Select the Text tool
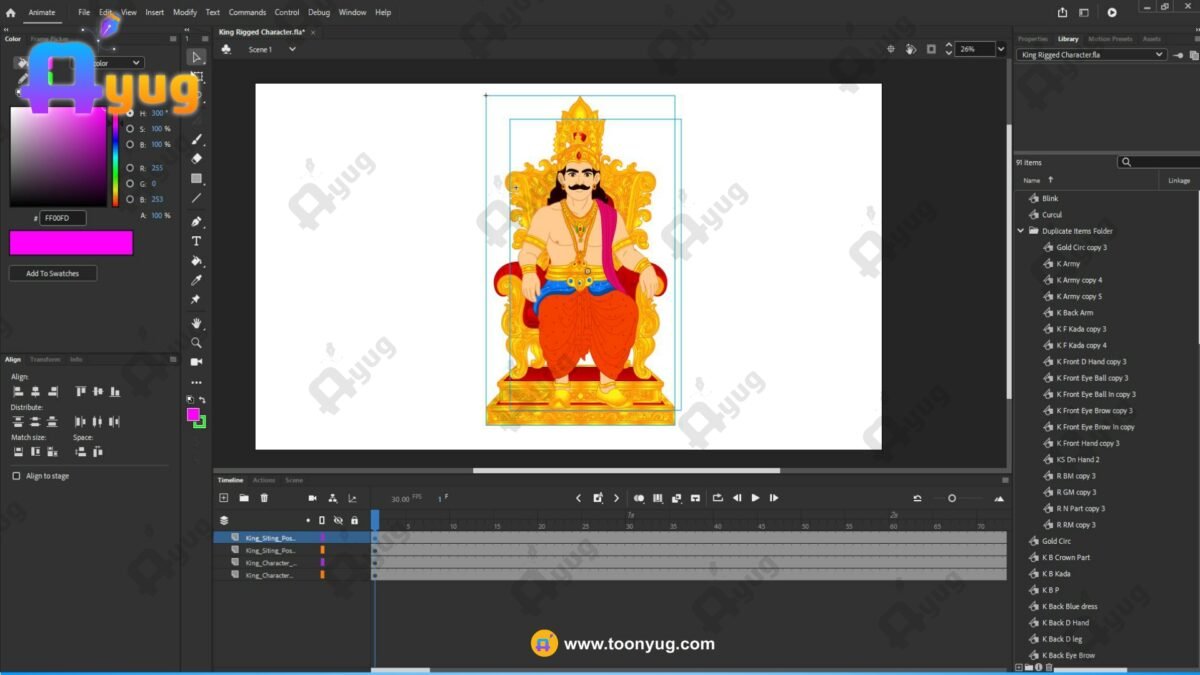Viewport: 1200px width, 675px height. coord(197,241)
